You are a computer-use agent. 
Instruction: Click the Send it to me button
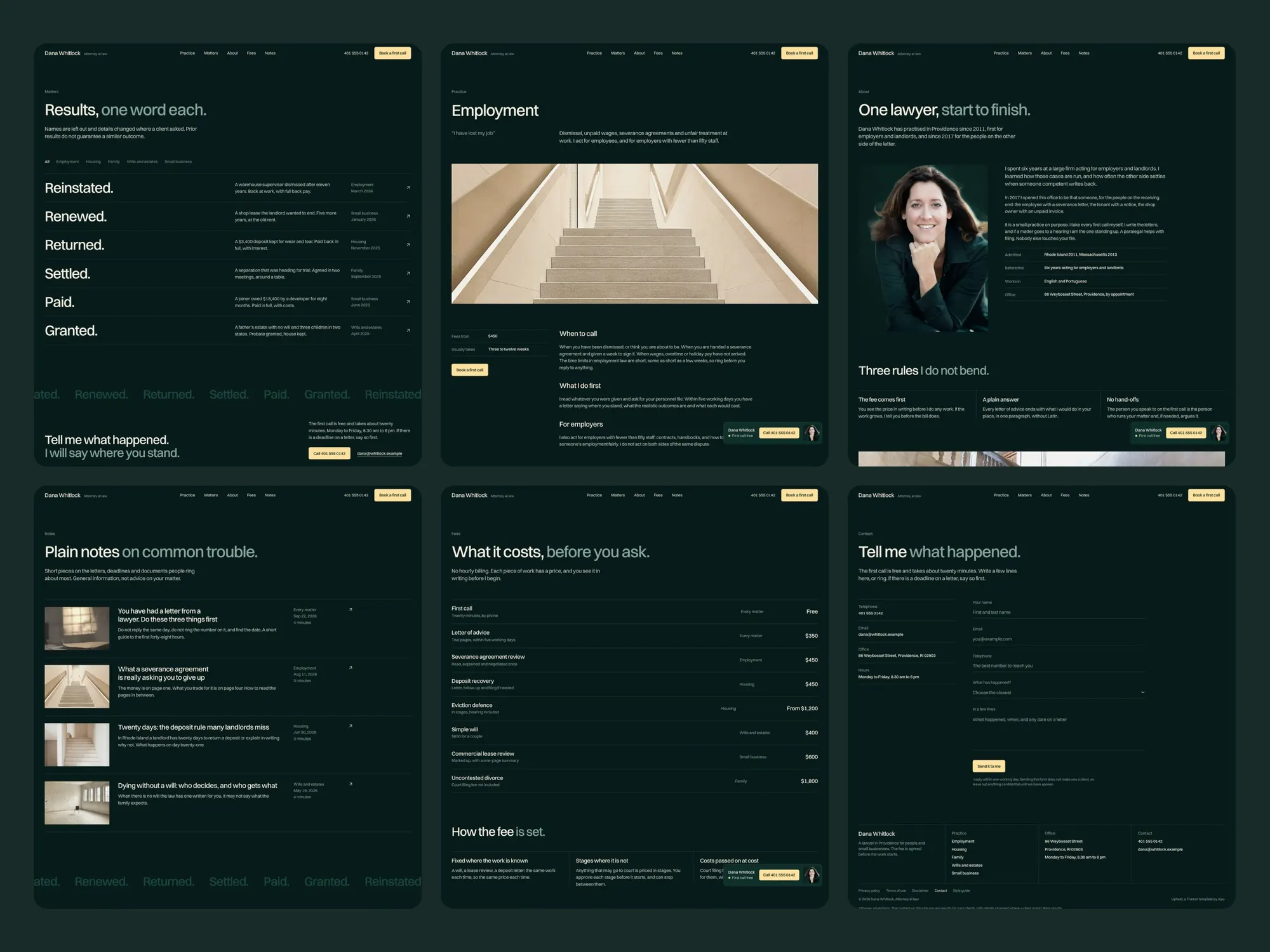click(989, 766)
